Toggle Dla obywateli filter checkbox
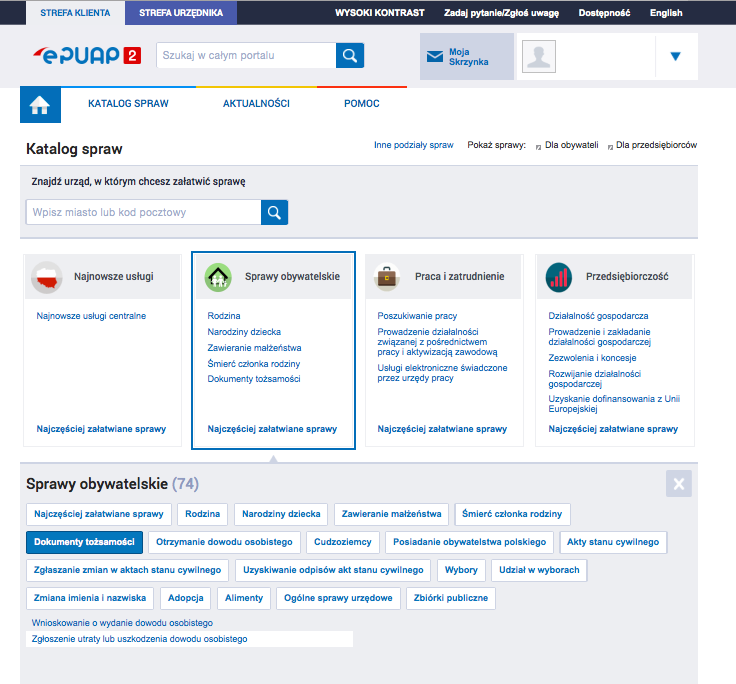Screen dimensions: 736x684 click(x=538, y=147)
